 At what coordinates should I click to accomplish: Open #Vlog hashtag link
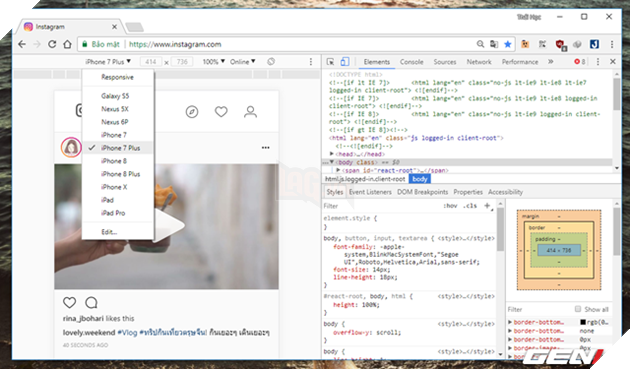click(x=127, y=332)
